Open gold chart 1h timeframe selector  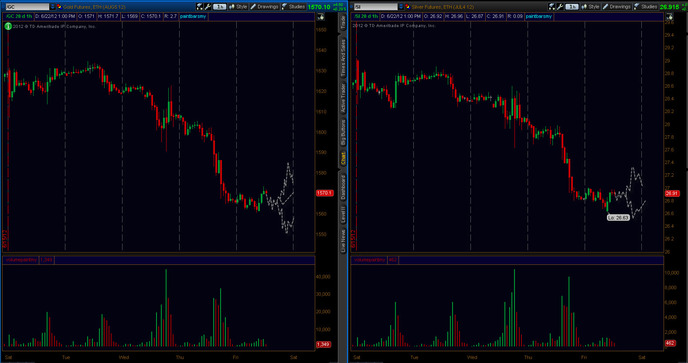click(219, 7)
